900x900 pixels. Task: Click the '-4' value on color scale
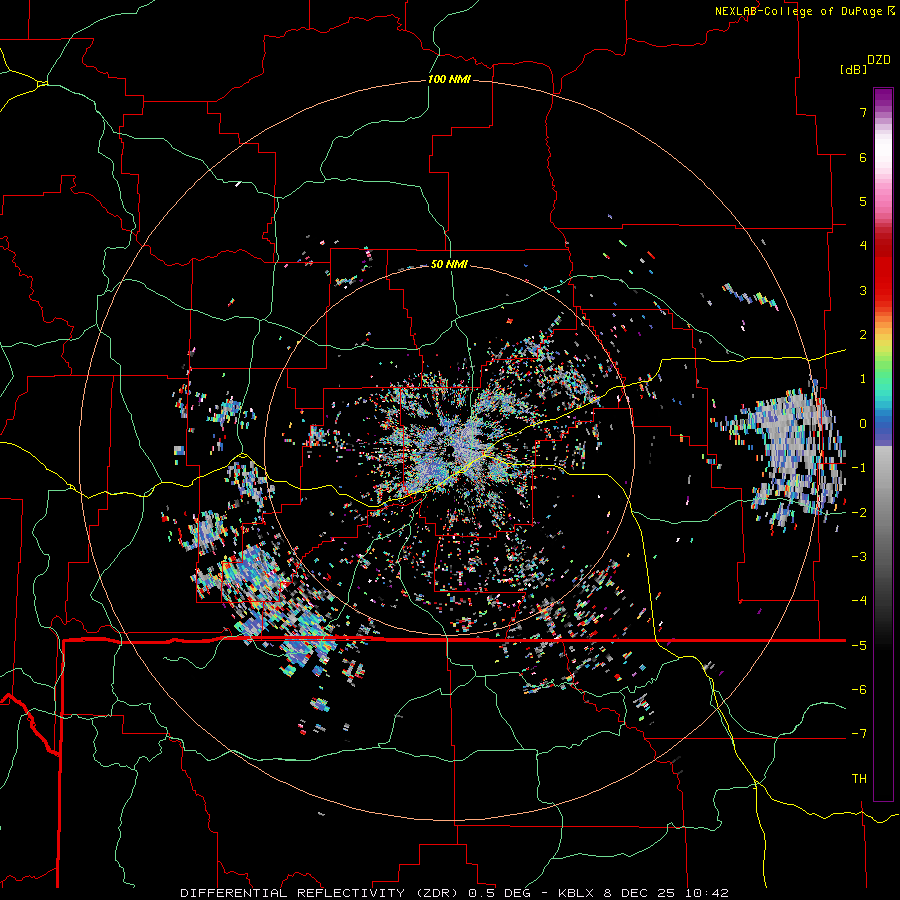click(x=859, y=601)
